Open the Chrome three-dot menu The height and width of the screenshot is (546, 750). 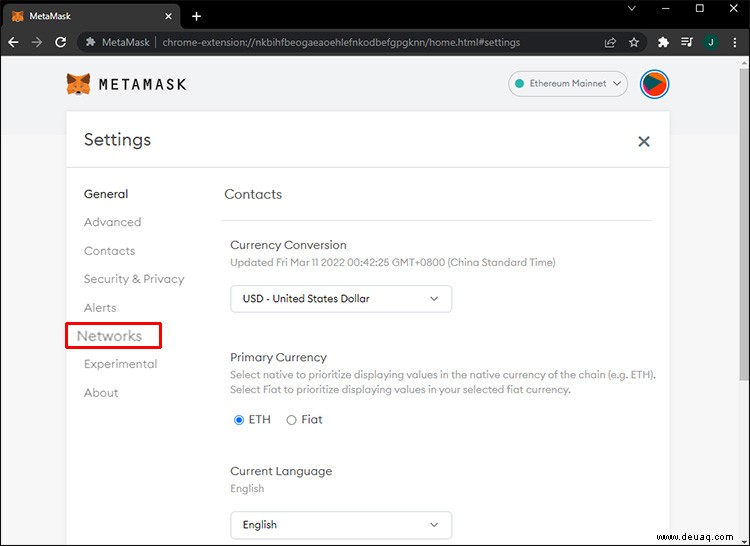click(x=735, y=42)
